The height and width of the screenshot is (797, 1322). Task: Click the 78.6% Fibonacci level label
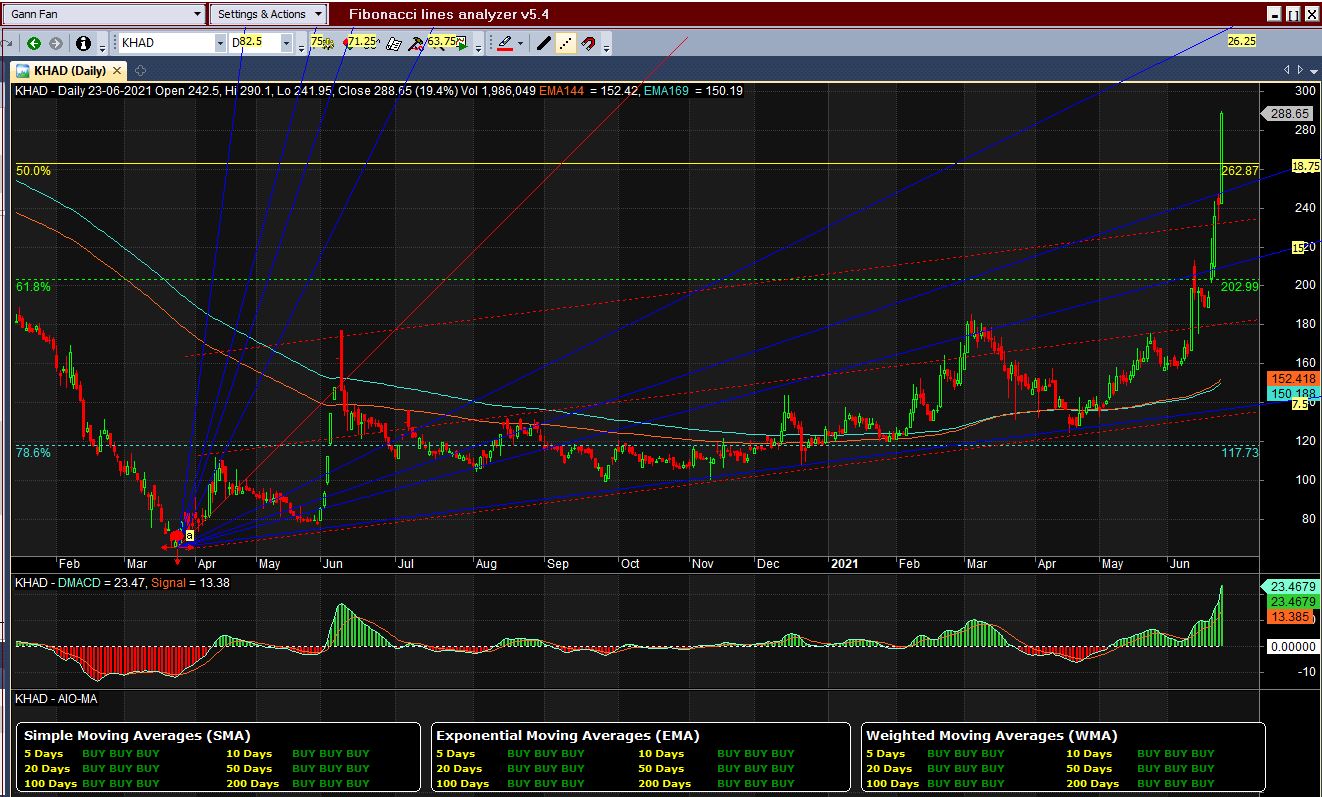tap(34, 452)
